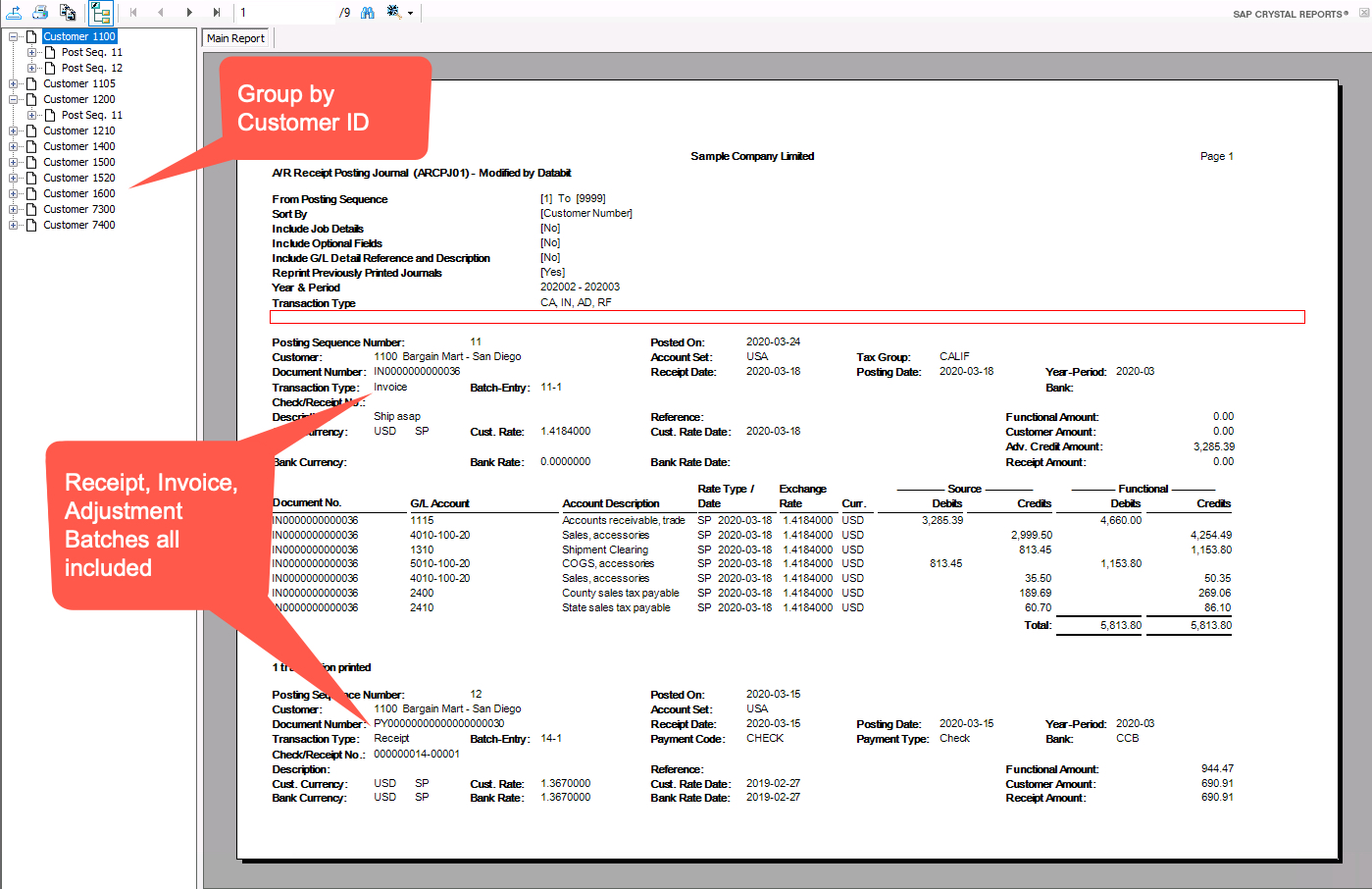
Task: Click the posting sequence number 12 value
Action: click(x=476, y=694)
